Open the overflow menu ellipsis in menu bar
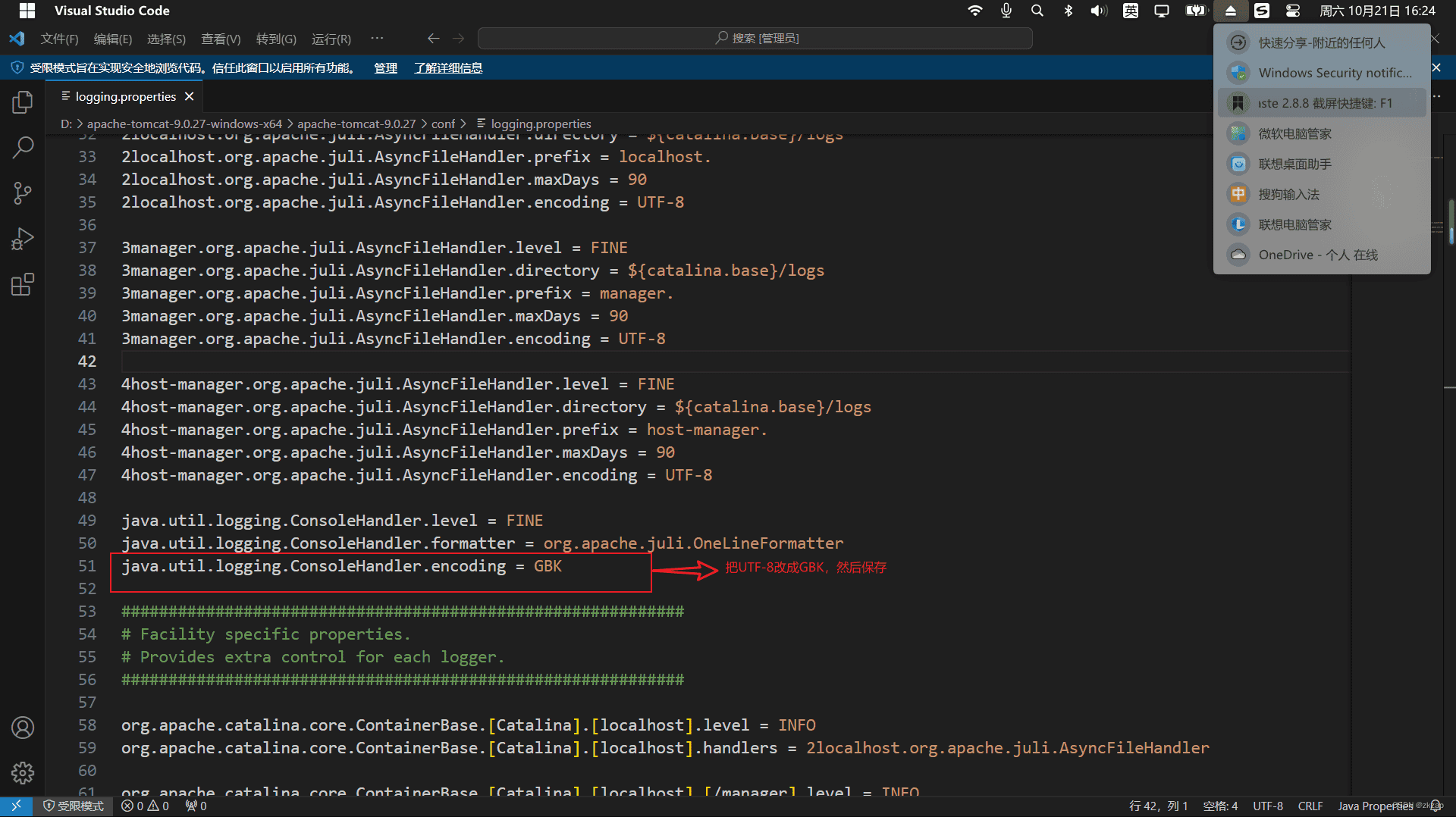Viewport: 1456px width, 817px height. [377, 39]
